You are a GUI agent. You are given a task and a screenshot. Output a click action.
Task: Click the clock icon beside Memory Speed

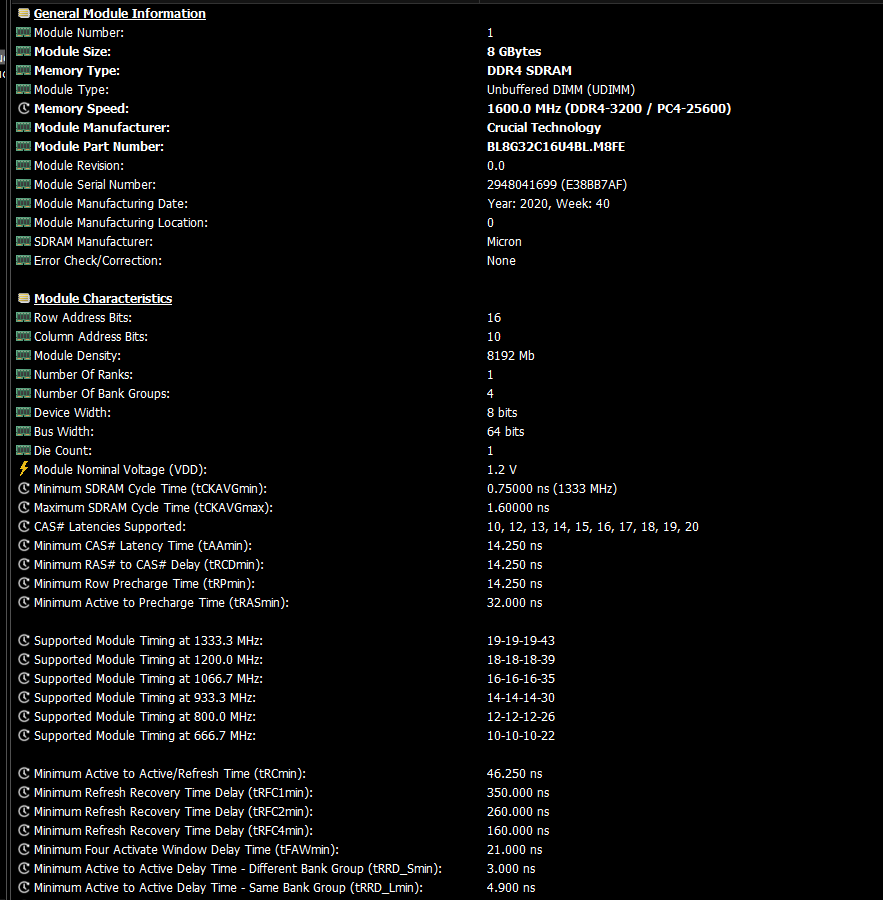(24, 108)
